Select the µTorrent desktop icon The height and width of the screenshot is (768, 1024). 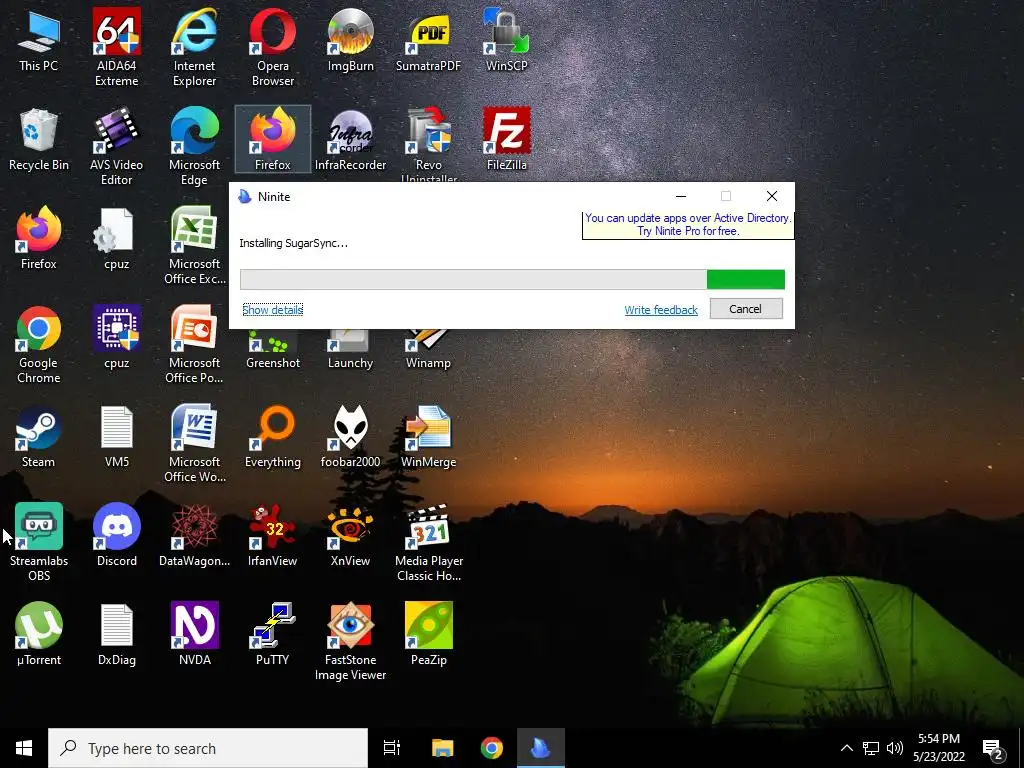click(x=39, y=635)
